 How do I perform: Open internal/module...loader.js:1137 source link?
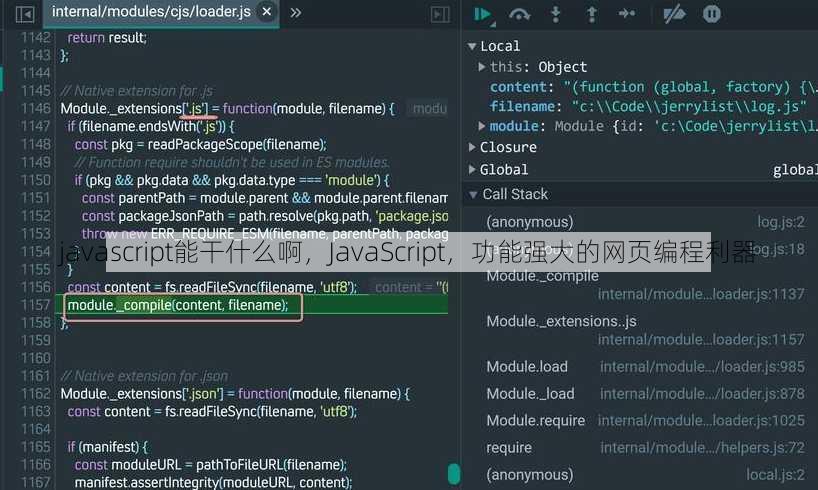[701, 294]
